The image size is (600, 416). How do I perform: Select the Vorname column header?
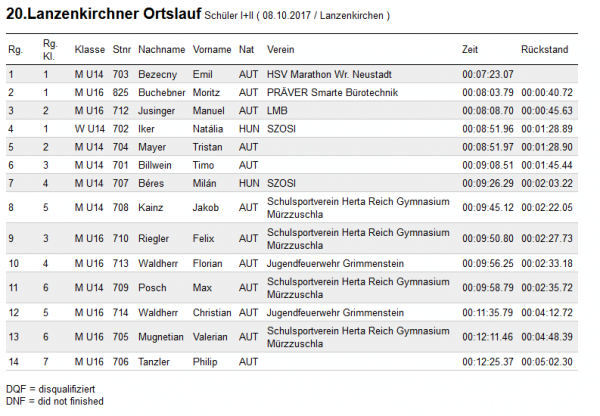pyautogui.click(x=212, y=49)
